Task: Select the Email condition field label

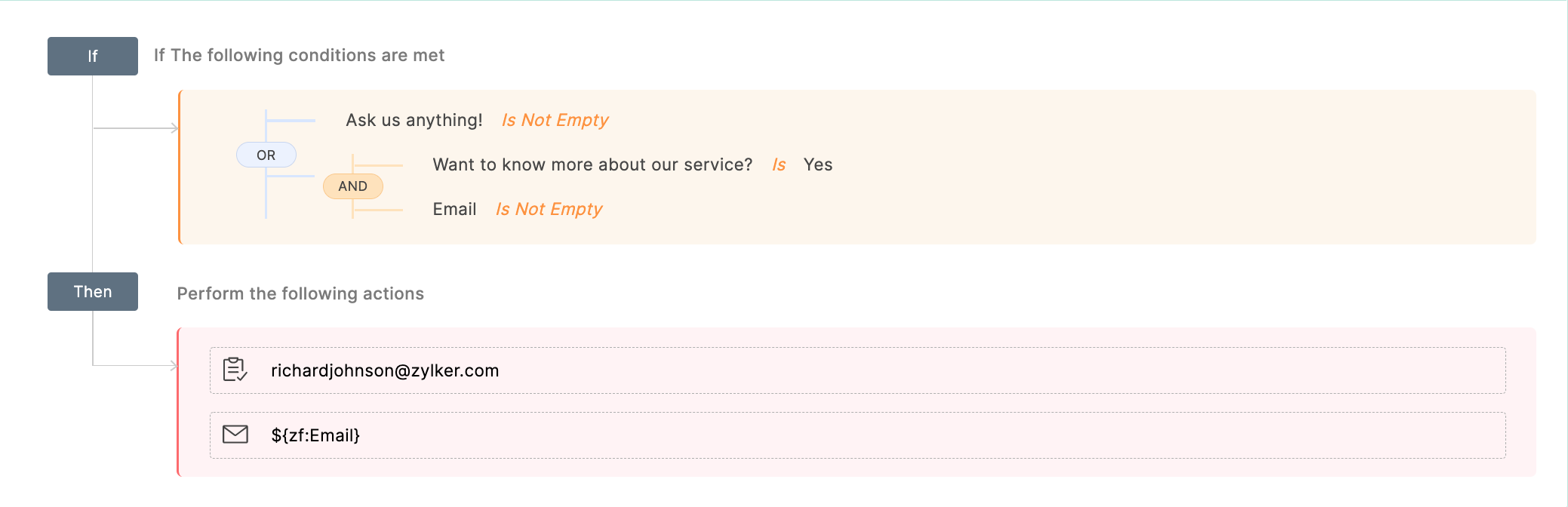Action: [454, 210]
